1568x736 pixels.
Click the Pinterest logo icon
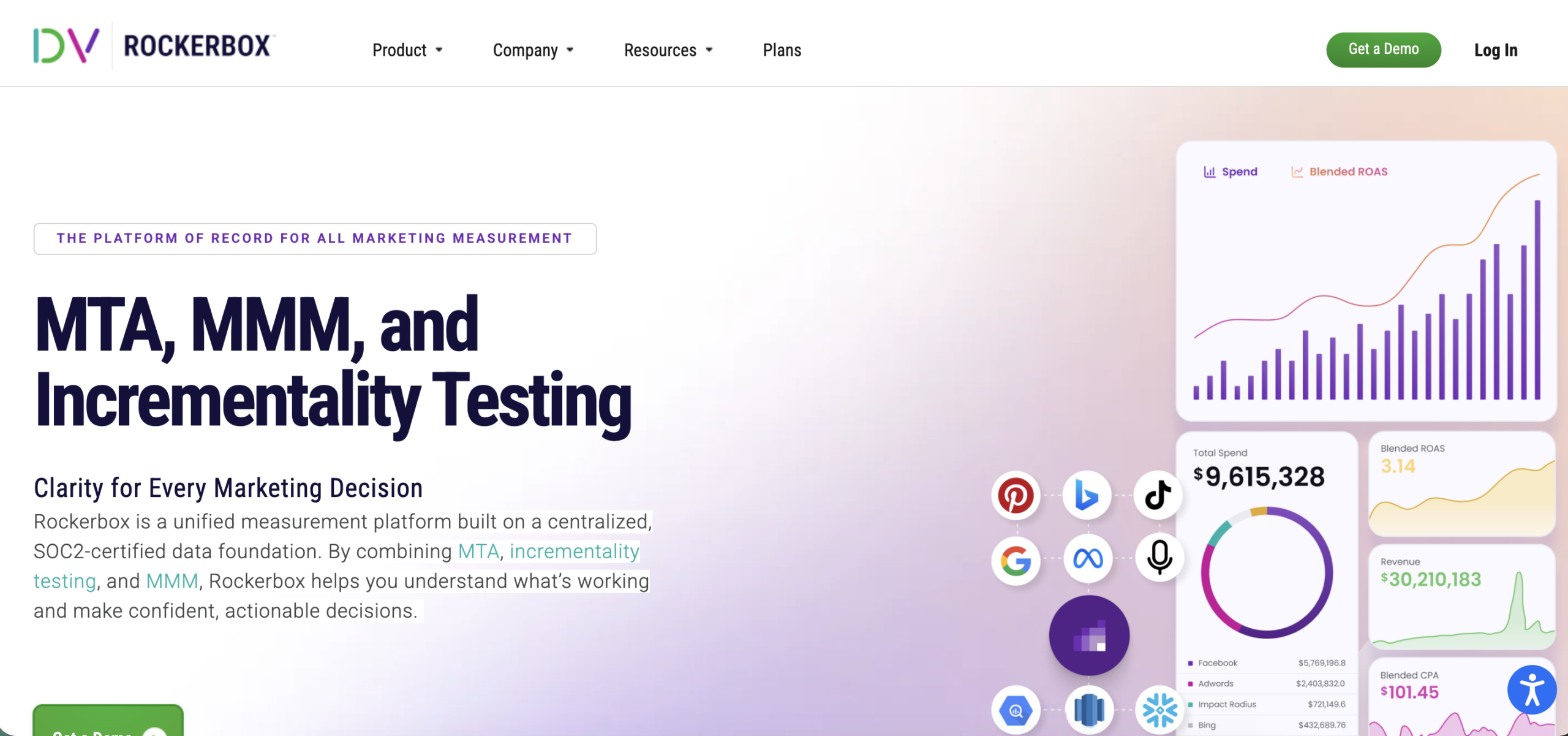click(1016, 495)
